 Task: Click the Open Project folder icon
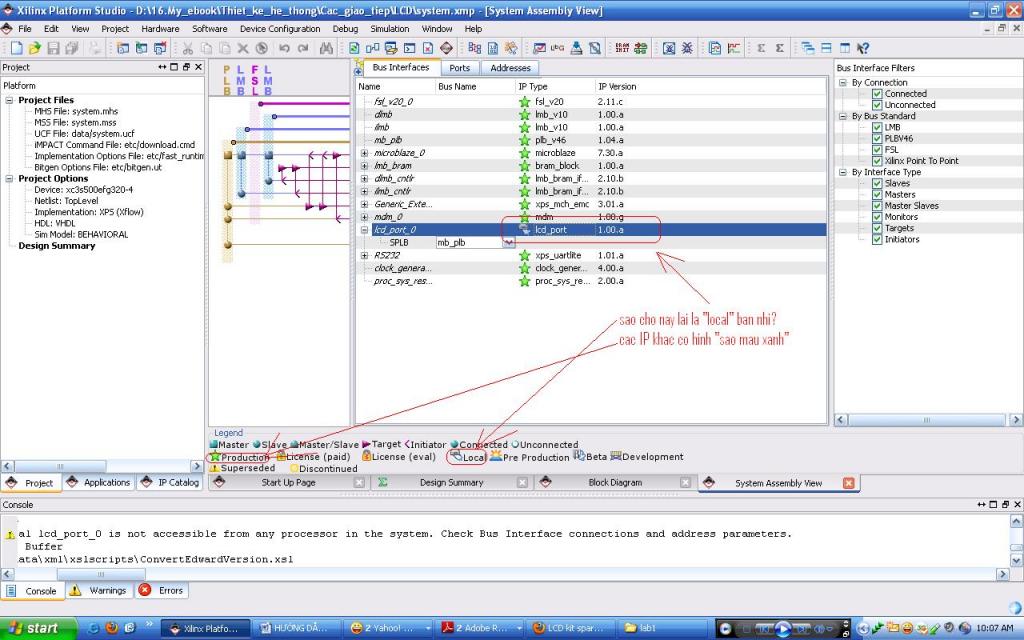35,48
